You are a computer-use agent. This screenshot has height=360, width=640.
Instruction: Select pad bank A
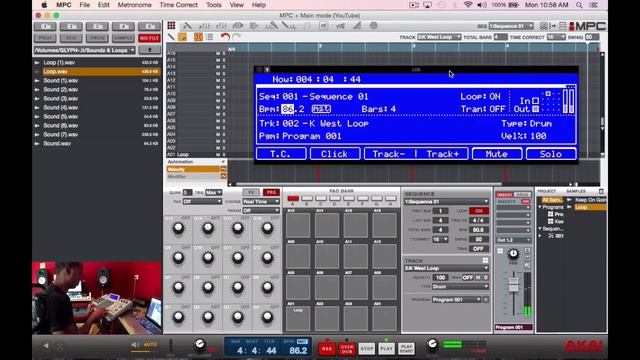tap(293, 199)
